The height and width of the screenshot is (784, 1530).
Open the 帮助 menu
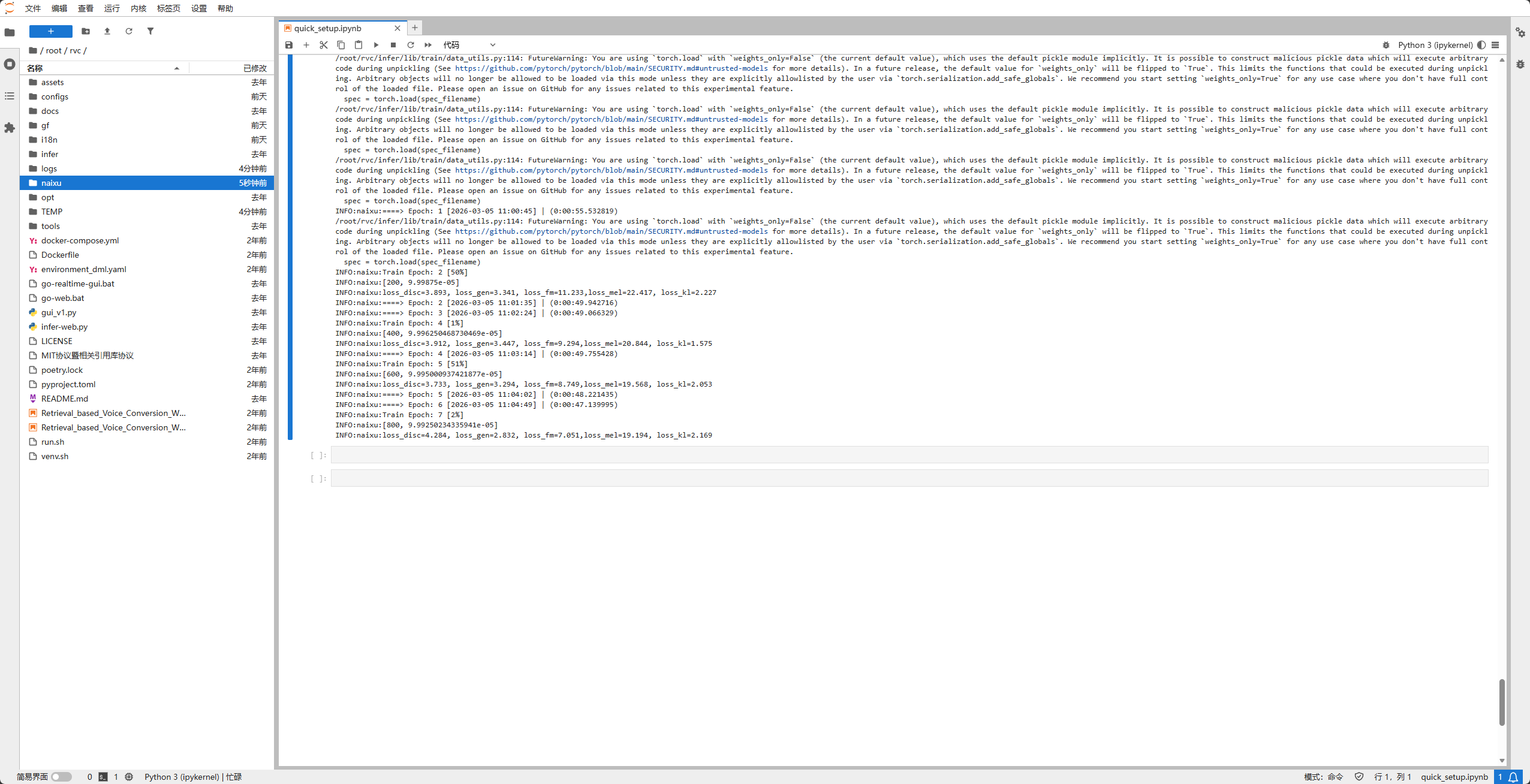pos(225,8)
